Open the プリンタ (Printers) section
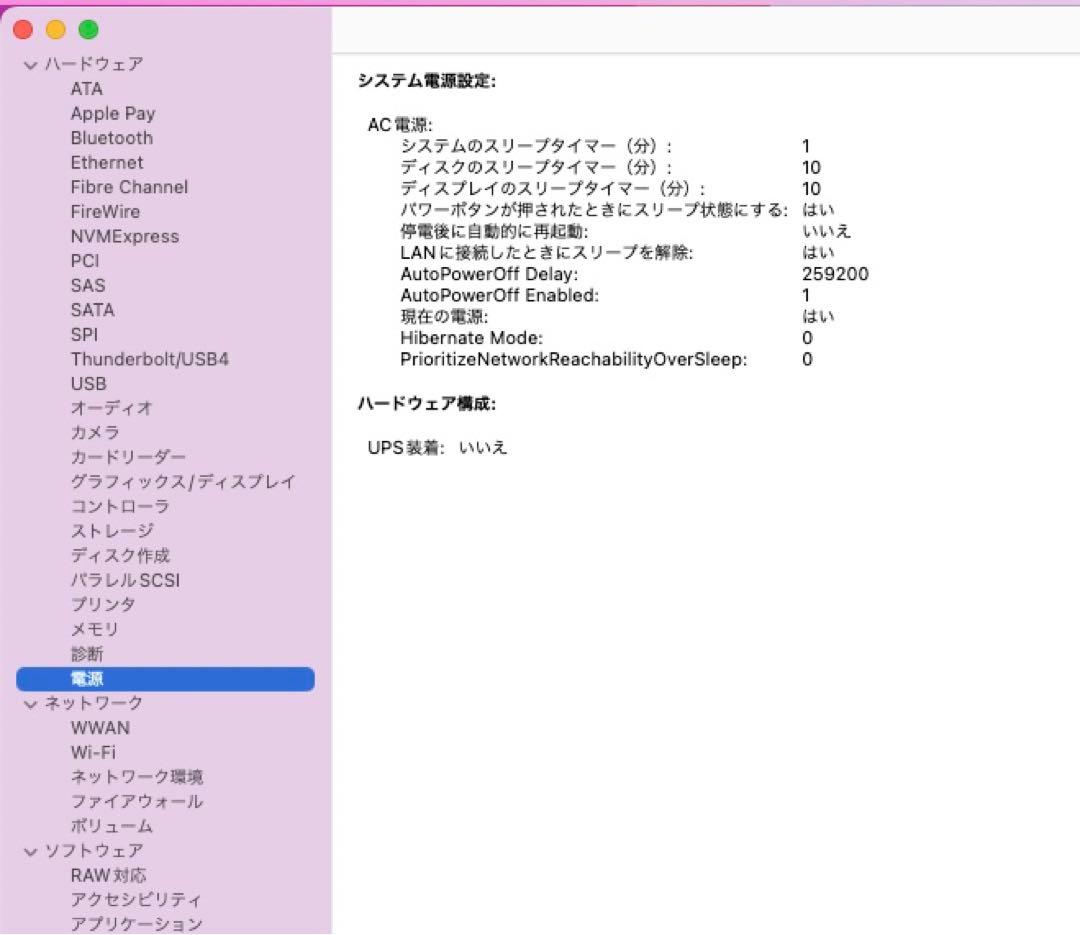 click(104, 604)
